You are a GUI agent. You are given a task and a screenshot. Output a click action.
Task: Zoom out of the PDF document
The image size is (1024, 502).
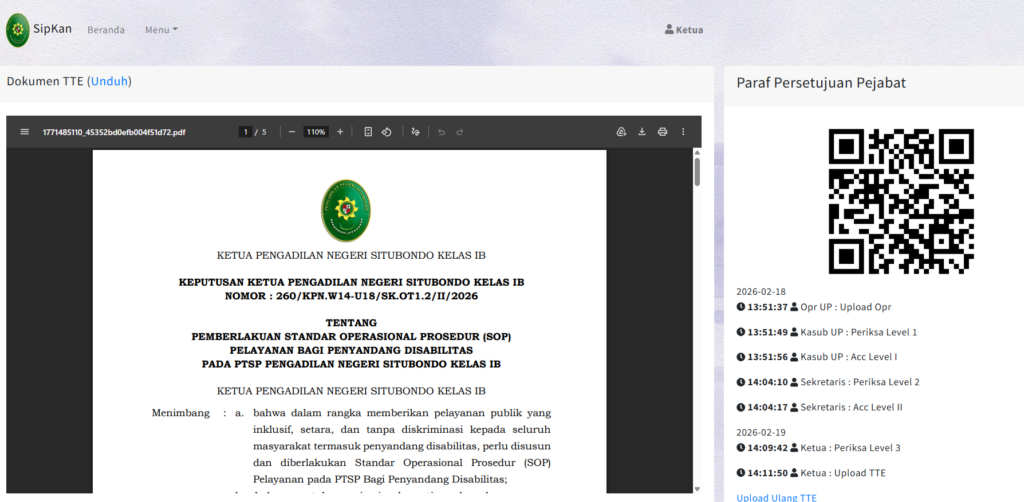click(292, 132)
